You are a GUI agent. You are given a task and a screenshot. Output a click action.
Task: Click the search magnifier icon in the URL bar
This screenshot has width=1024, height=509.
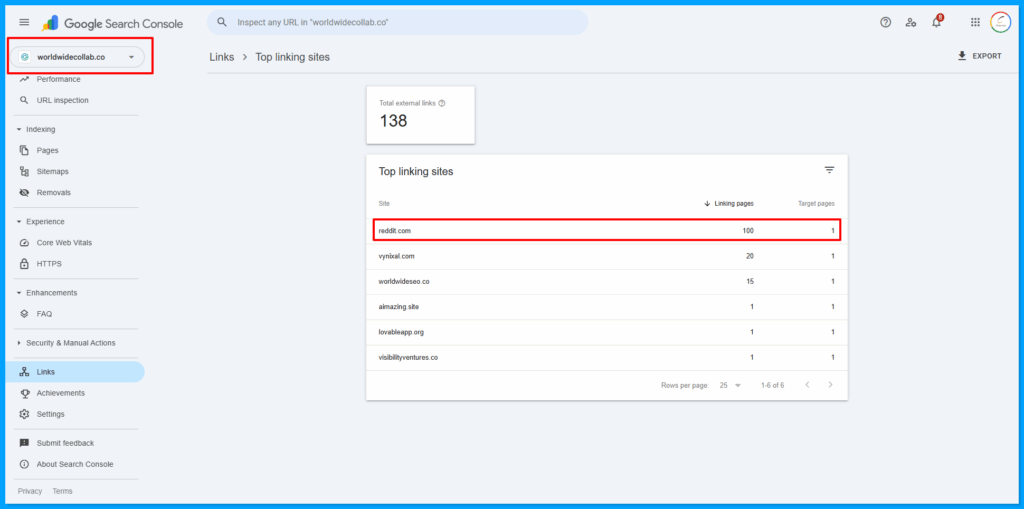(x=222, y=22)
